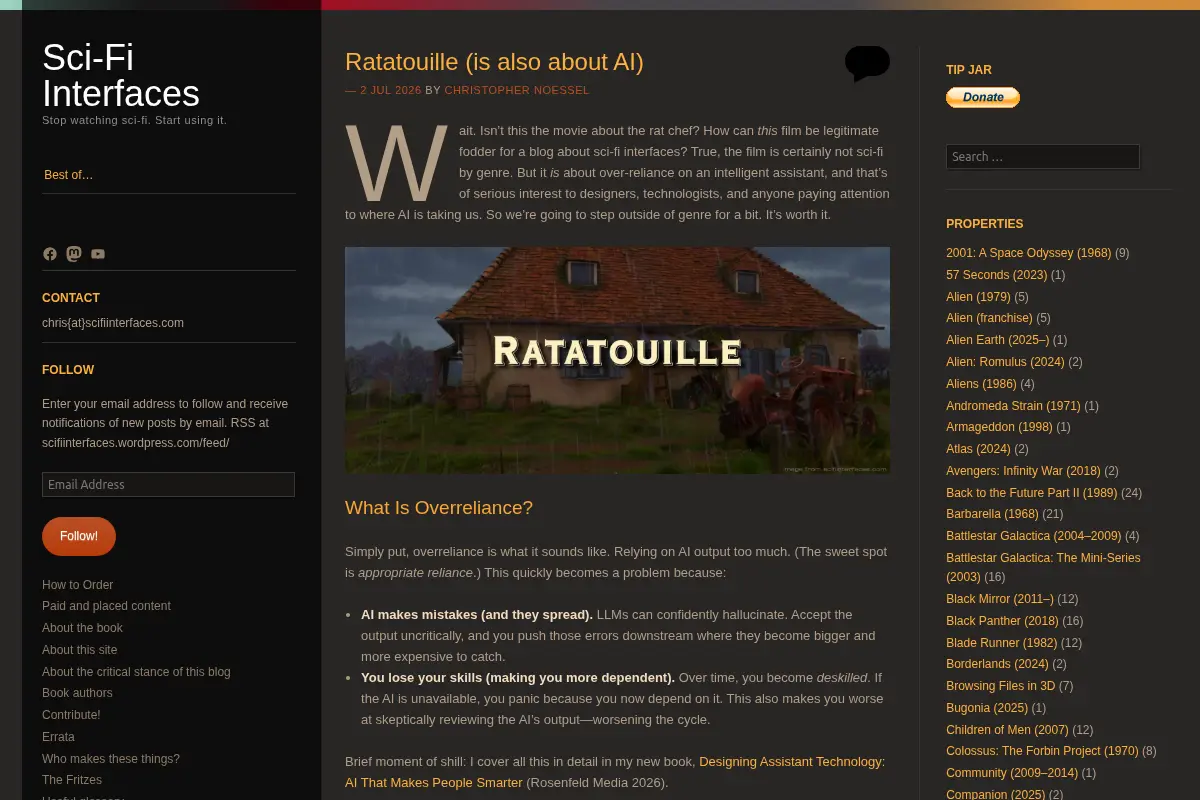Focus the Email Address input field

168,484
